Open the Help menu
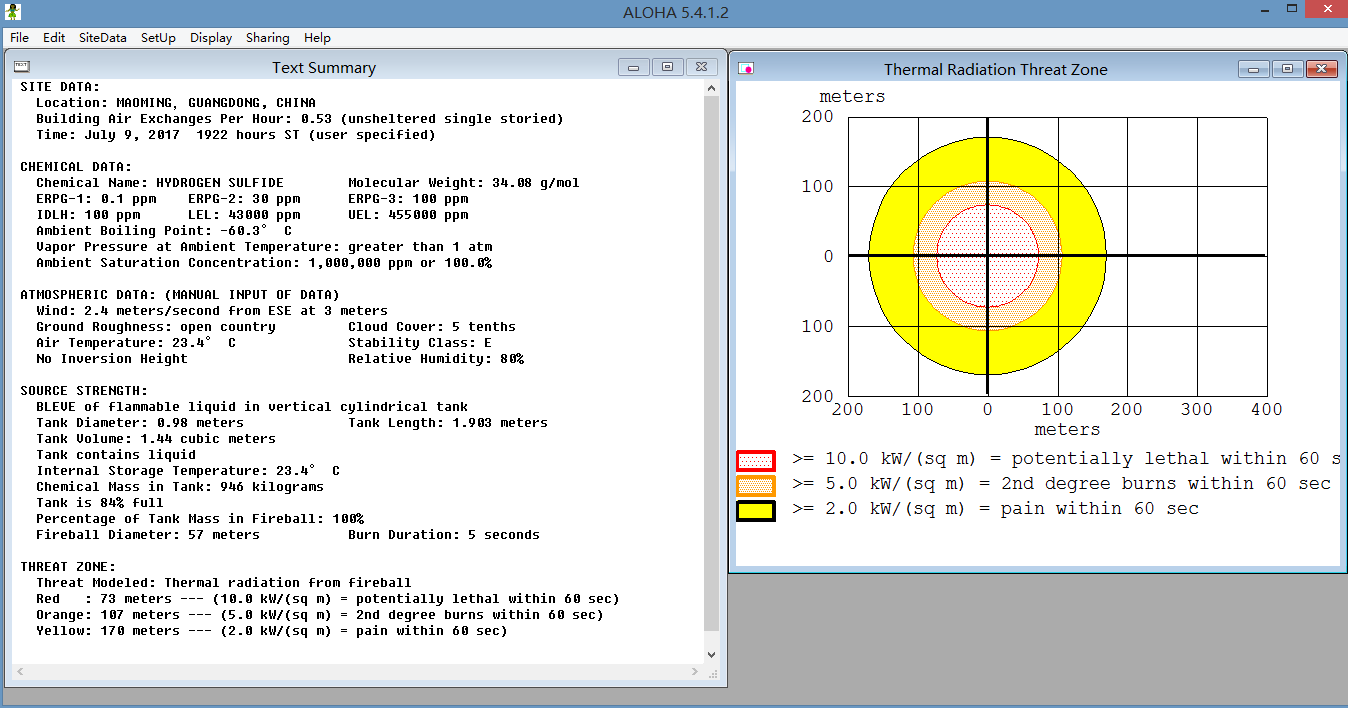 [x=317, y=37]
